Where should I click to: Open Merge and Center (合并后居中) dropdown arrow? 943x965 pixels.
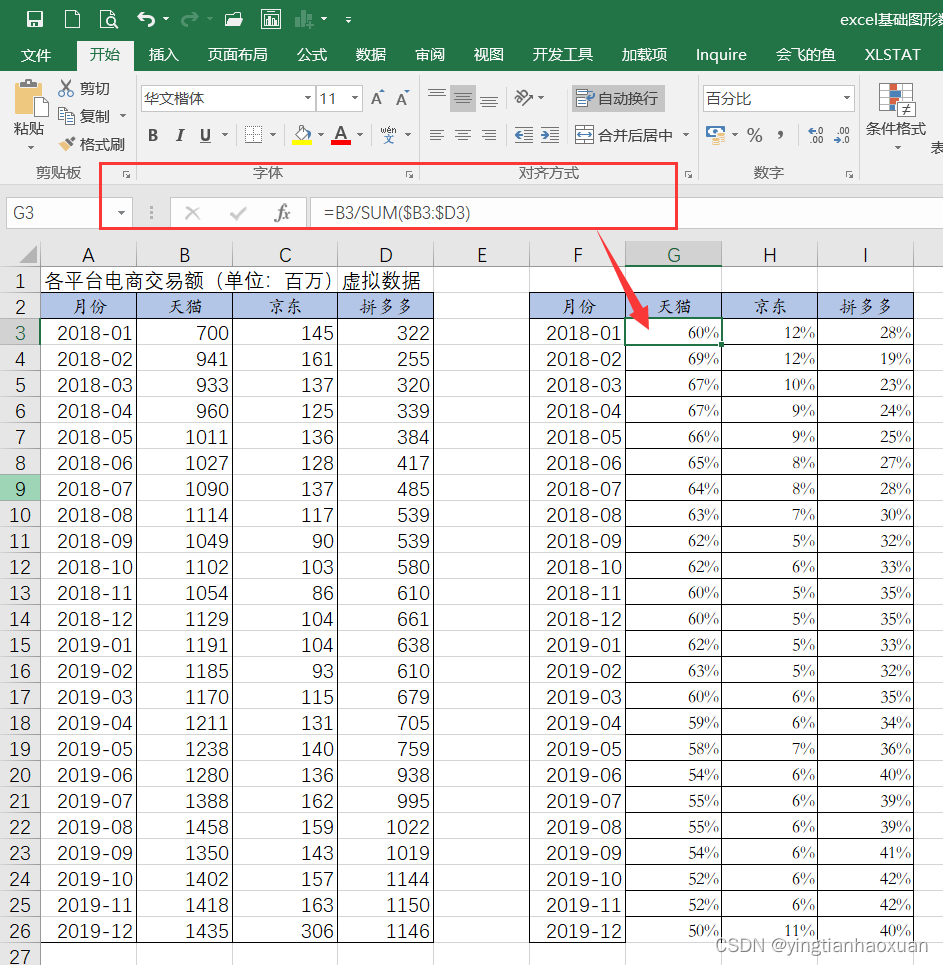point(686,135)
